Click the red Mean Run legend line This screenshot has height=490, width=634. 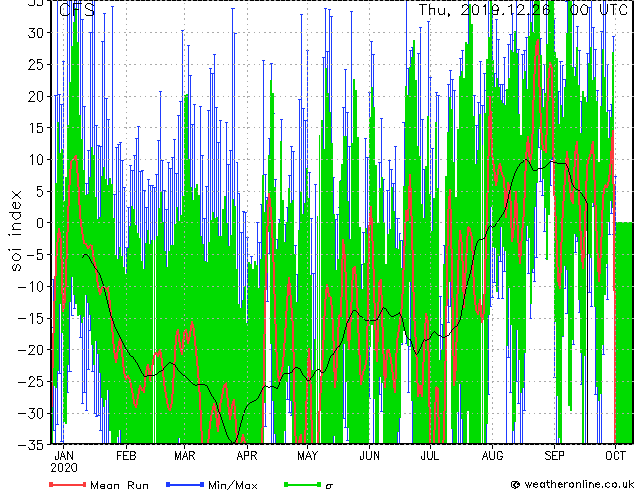(x=68, y=484)
